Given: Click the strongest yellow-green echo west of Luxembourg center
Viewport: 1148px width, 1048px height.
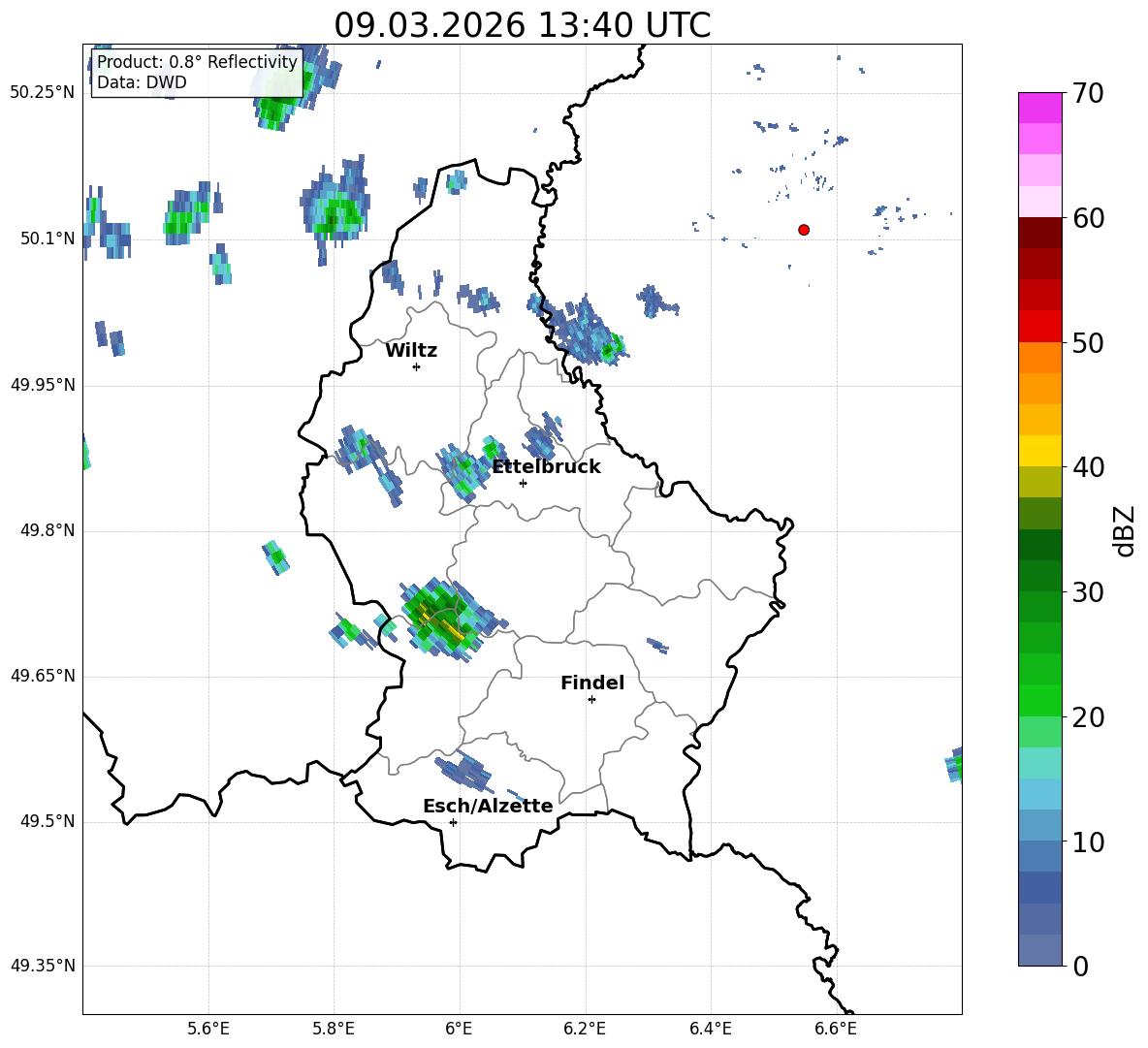Looking at the screenshot, I should coord(443,620).
